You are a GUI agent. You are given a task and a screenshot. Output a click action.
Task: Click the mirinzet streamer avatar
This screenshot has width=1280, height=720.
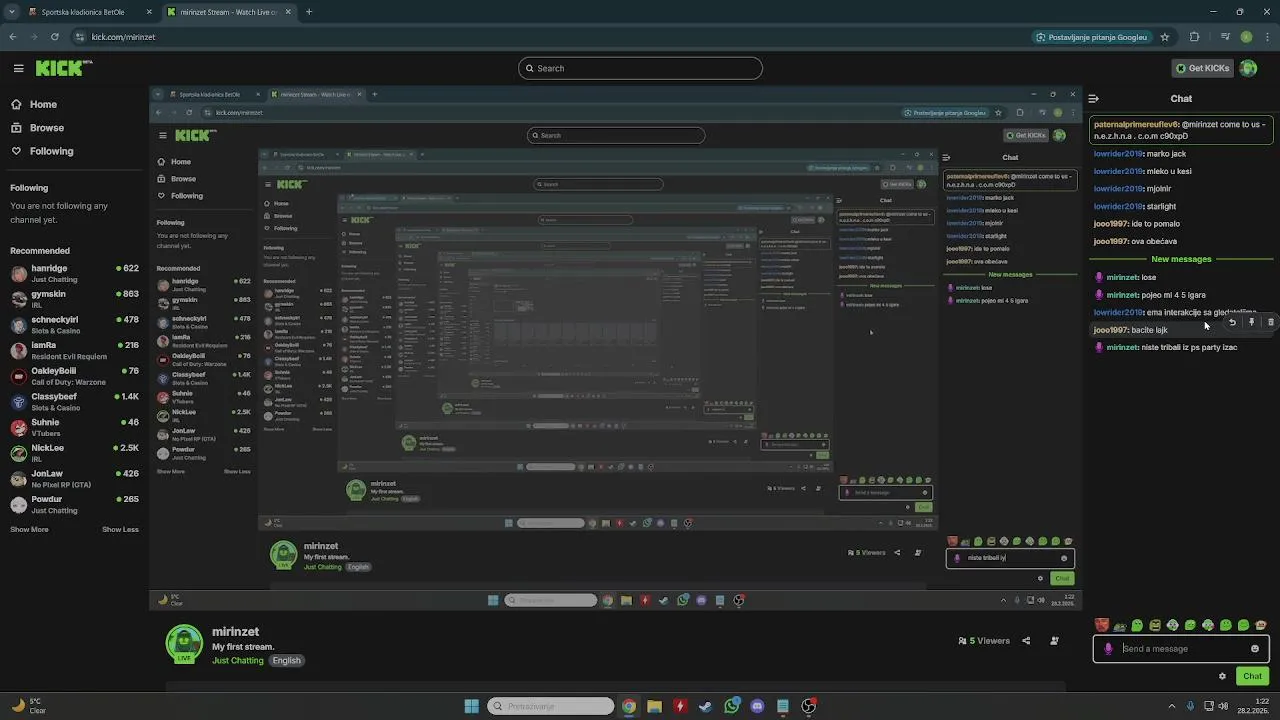point(184,644)
